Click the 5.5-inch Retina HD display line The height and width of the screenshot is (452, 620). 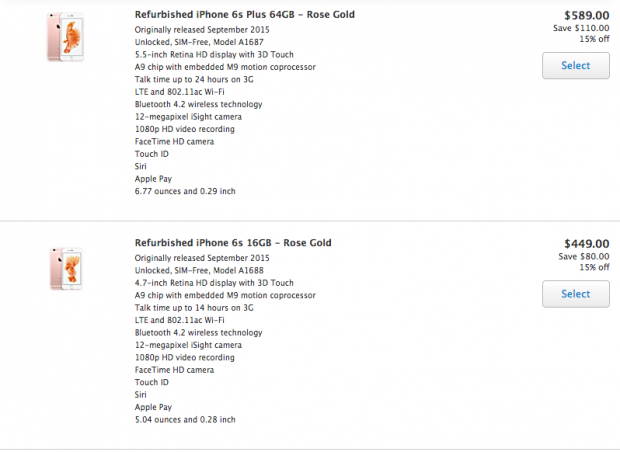click(x=214, y=55)
